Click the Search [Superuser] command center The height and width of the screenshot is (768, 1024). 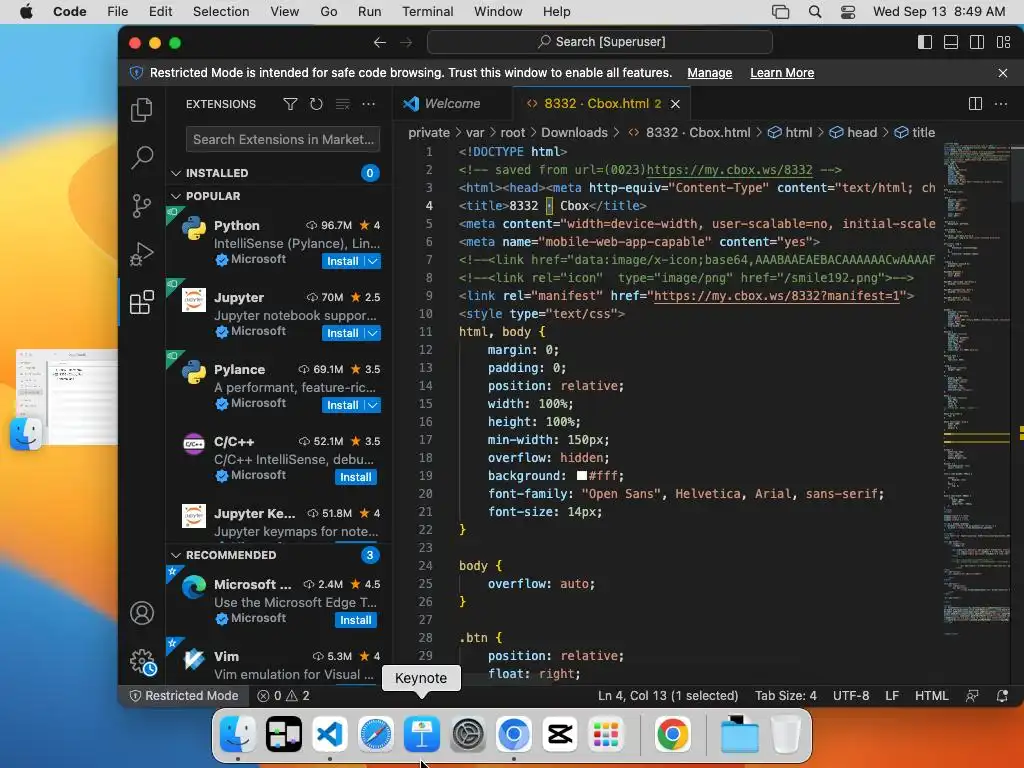[600, 42]
